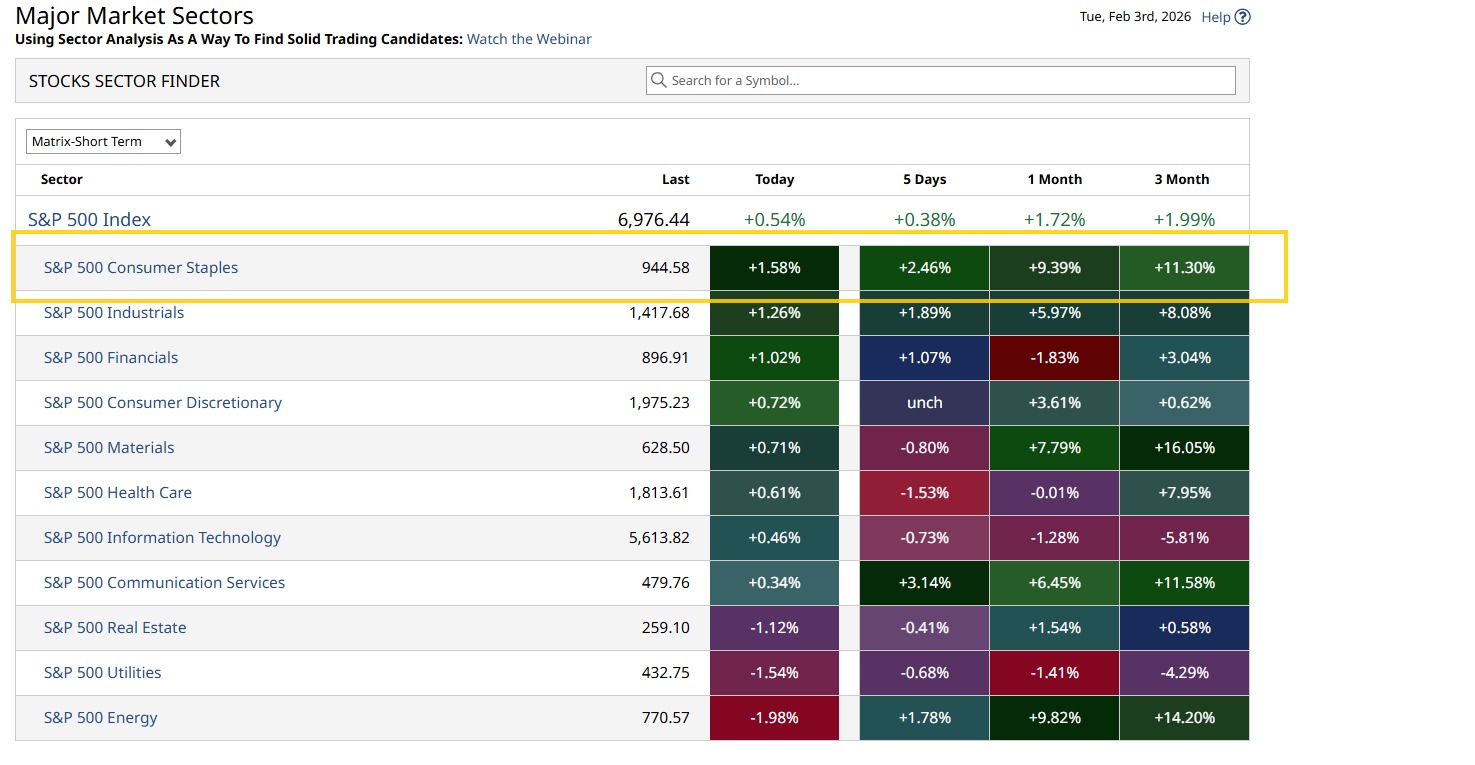Click S&P 500 Communication Services link
1475x765 pixels.
point(164,583)
